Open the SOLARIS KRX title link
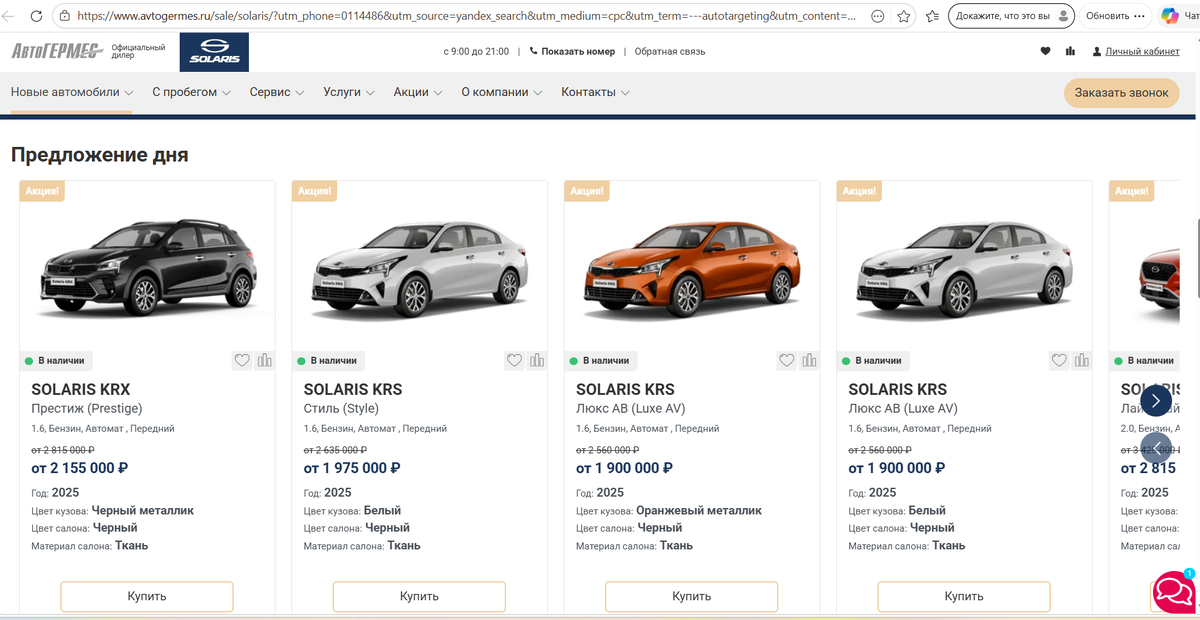 click(81, 389)
